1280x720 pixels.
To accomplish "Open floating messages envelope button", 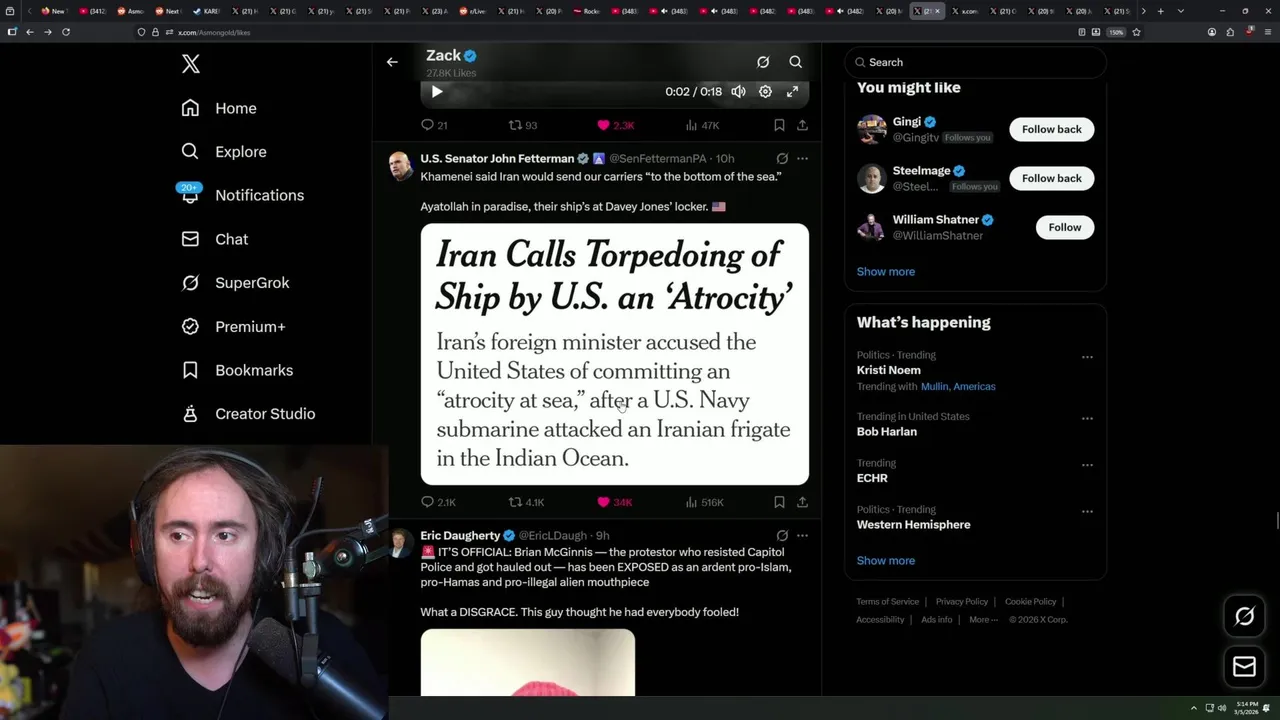I will (x=1245, y=667).
